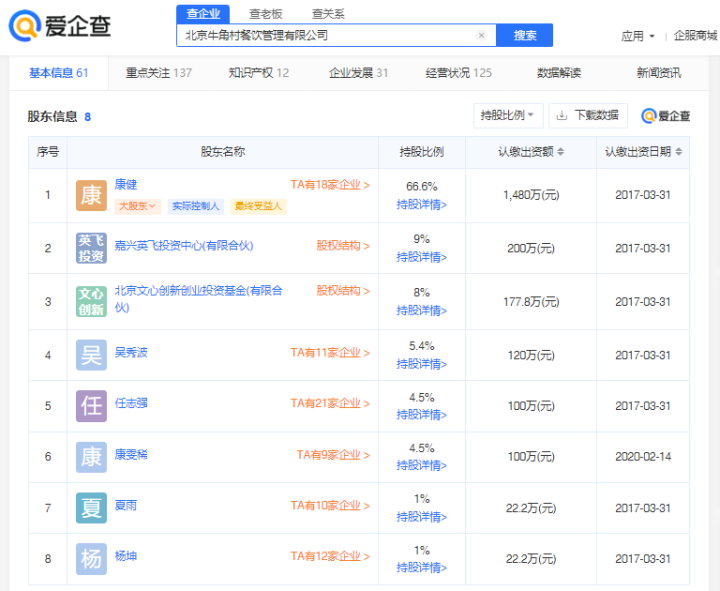The height and width of the screenshot is (591, 720).
Task: Sort by 认缴出资额 using the sort arrows
Action: pyautogui.click(x=561, y=152)
